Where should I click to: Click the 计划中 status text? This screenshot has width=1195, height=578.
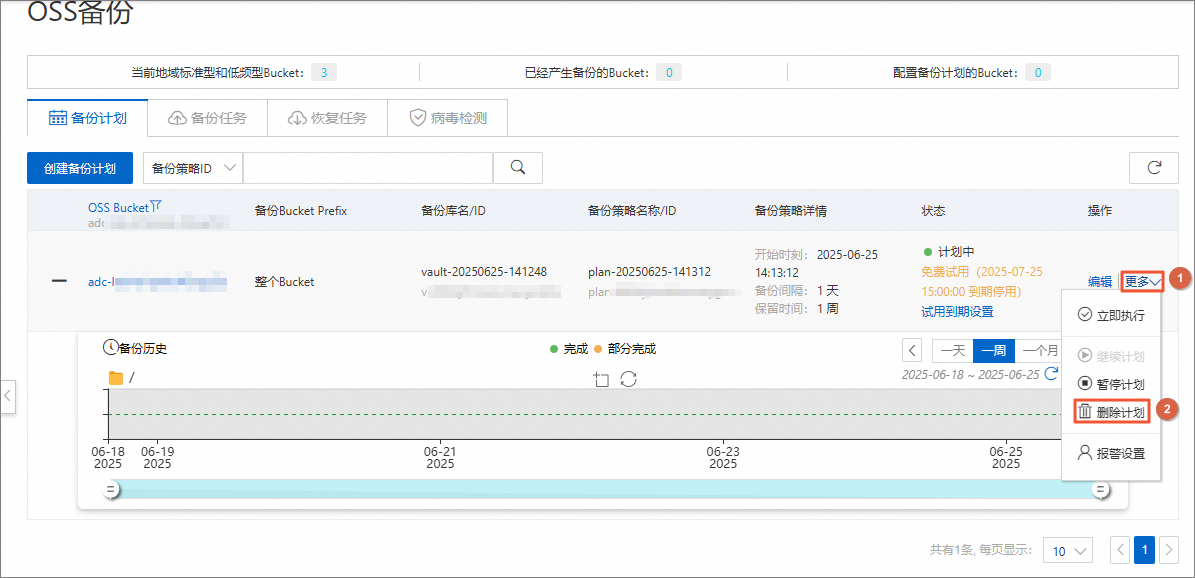click(954, 252)
